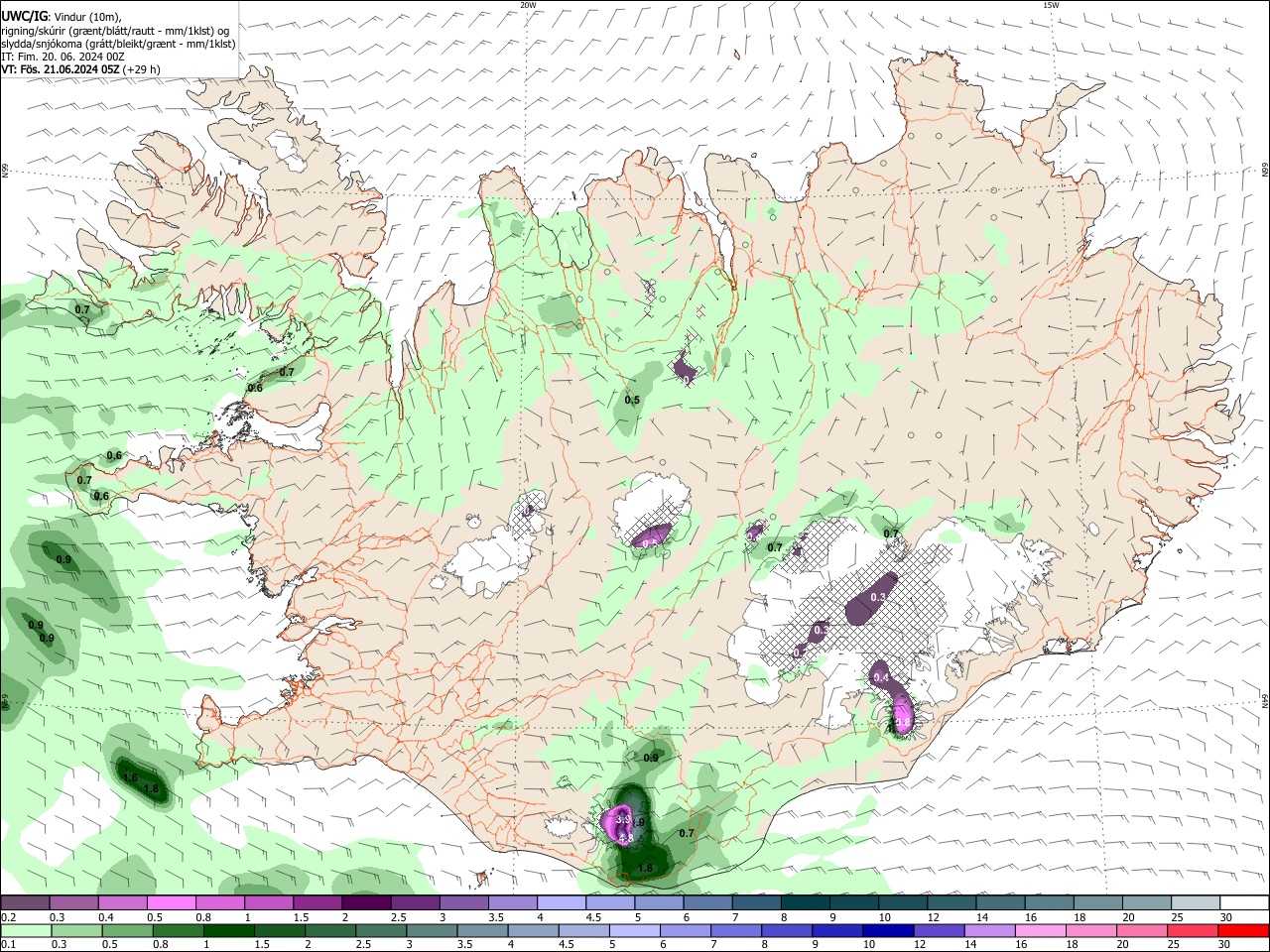Screen dimensions: 1270x952
Task: Click the 1.5 label in the top legend row
Action: coord(302,917)
